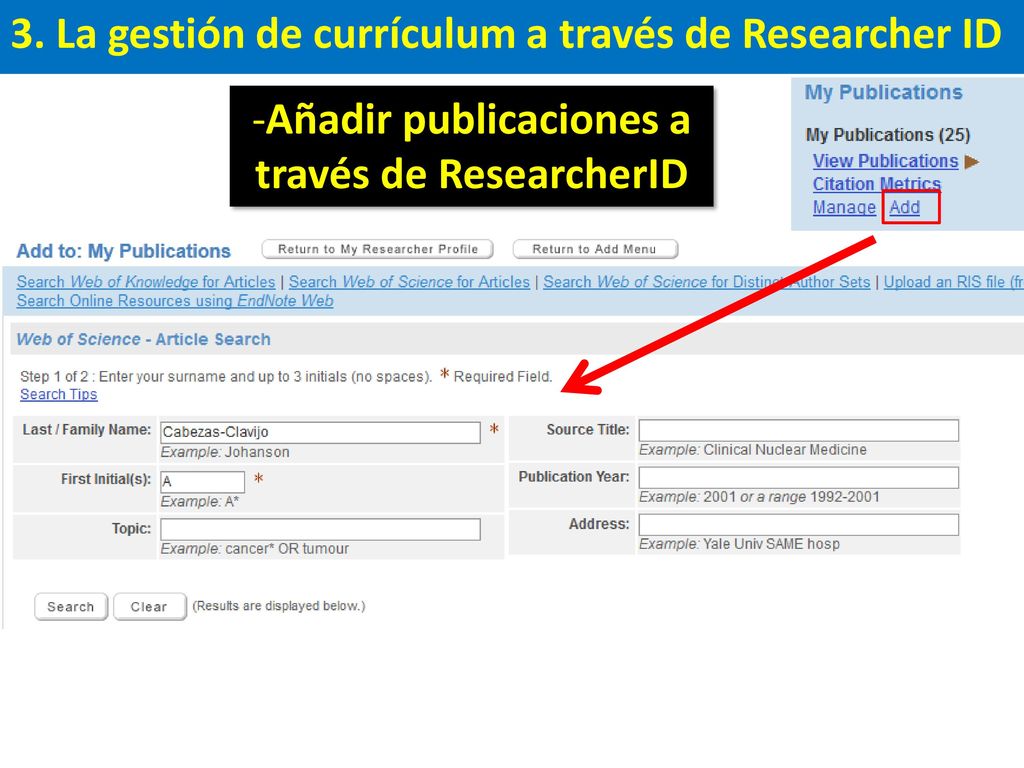Open Search Web of Knowledge for Articles

point(146,281)
